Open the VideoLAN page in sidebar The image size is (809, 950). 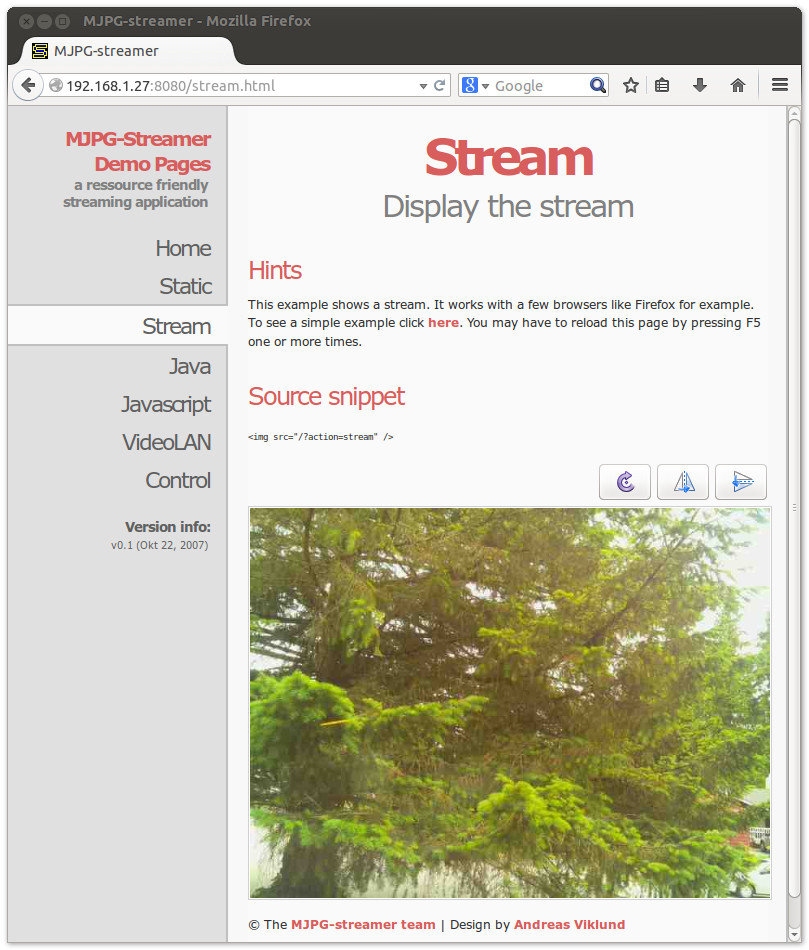167,442
